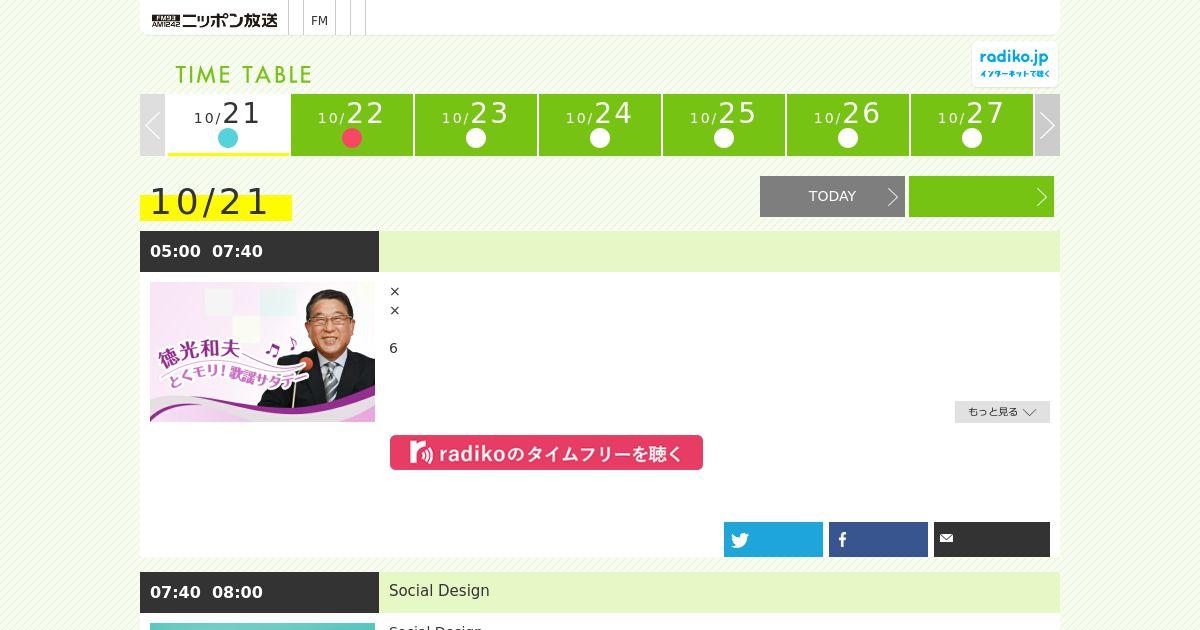Image resolution: width=1200 pixels, height=630 pixels.
Task: Select the 10/25 date tab
Action: tap(724, 125)
